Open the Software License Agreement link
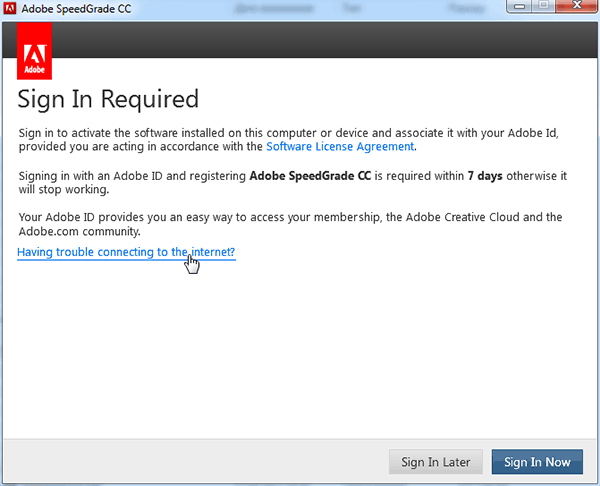 tap(340, 147)
